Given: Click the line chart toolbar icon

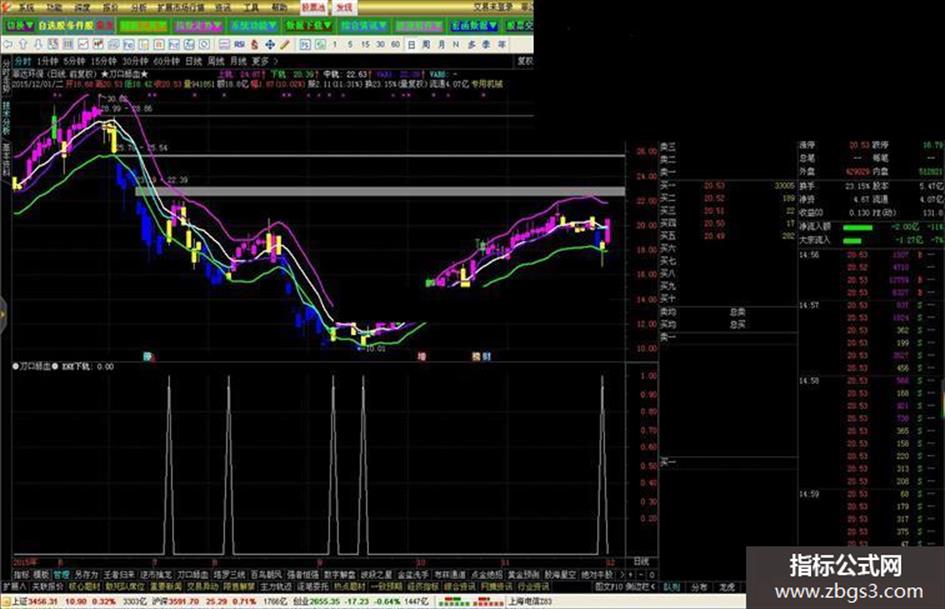Looking at the screenshot, I should (x=83, y=45).
